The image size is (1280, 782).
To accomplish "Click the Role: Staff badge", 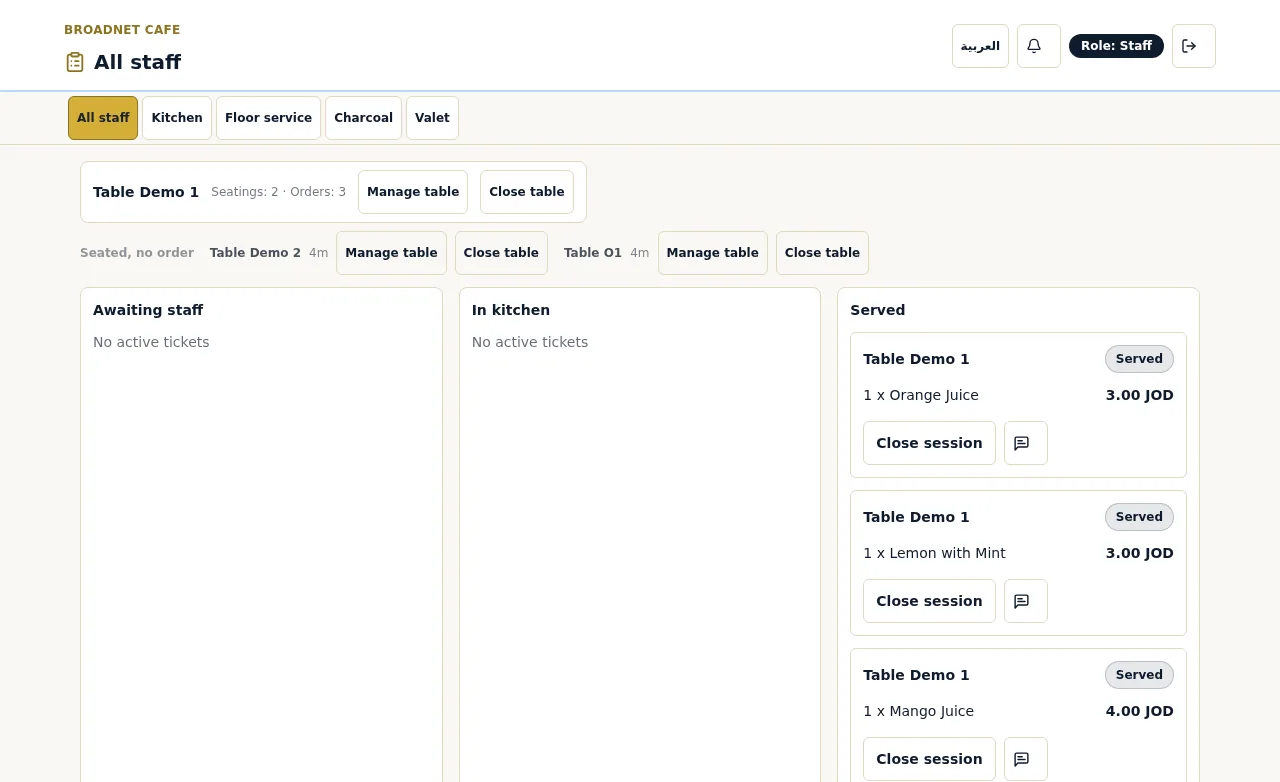I will [x=1116, y=46].
